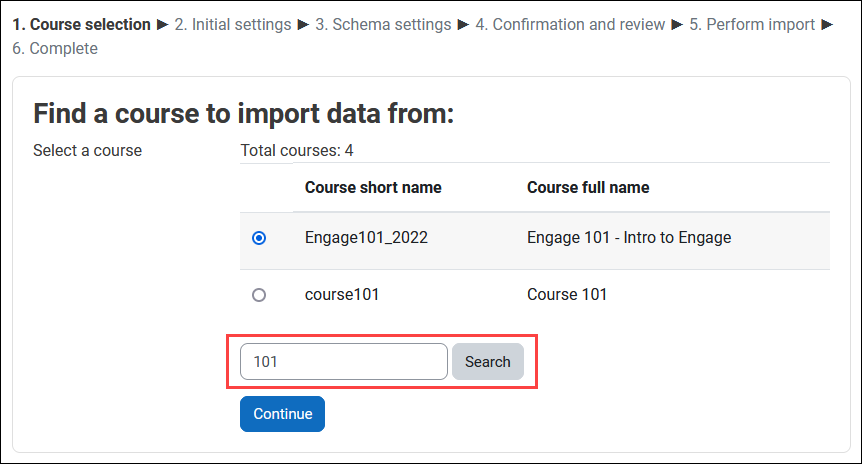Click the 'Course short name' column header
Viewport: 862px width, 464px height.
pyautogui.click(x=373, y=187)
